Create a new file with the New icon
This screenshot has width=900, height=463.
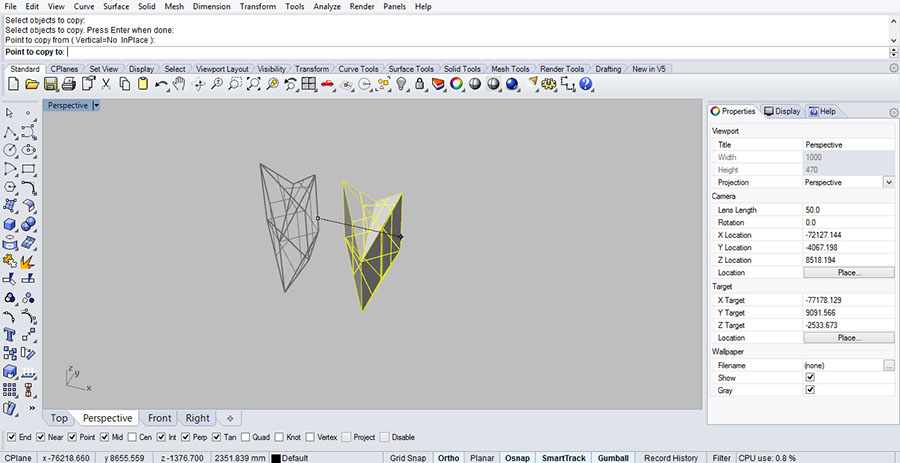tap(13, 84)
